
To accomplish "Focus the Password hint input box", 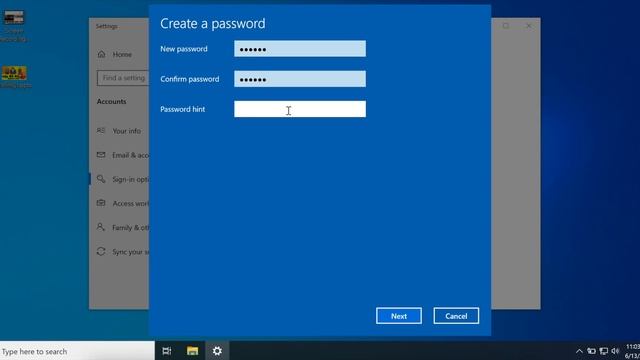I will pyautogui.click(x=300, y=109).
